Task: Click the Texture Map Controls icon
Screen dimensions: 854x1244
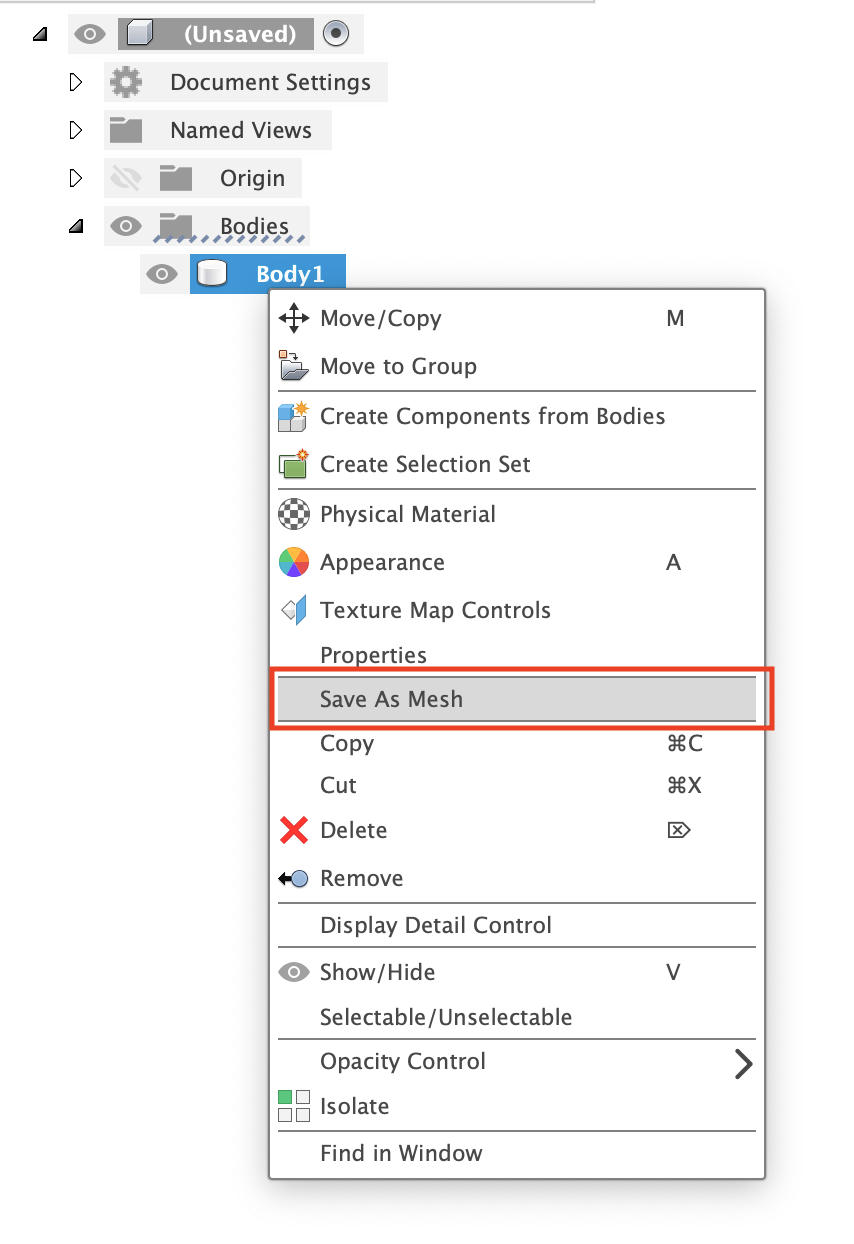Action: click(295, 610)
